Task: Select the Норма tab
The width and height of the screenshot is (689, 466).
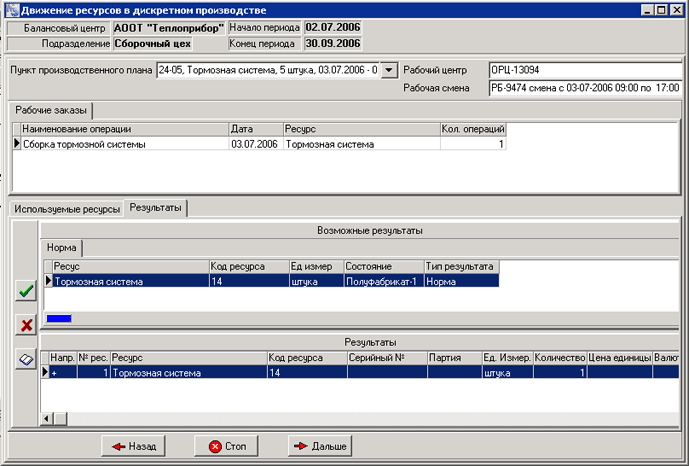Action: (x=62, y=247)
